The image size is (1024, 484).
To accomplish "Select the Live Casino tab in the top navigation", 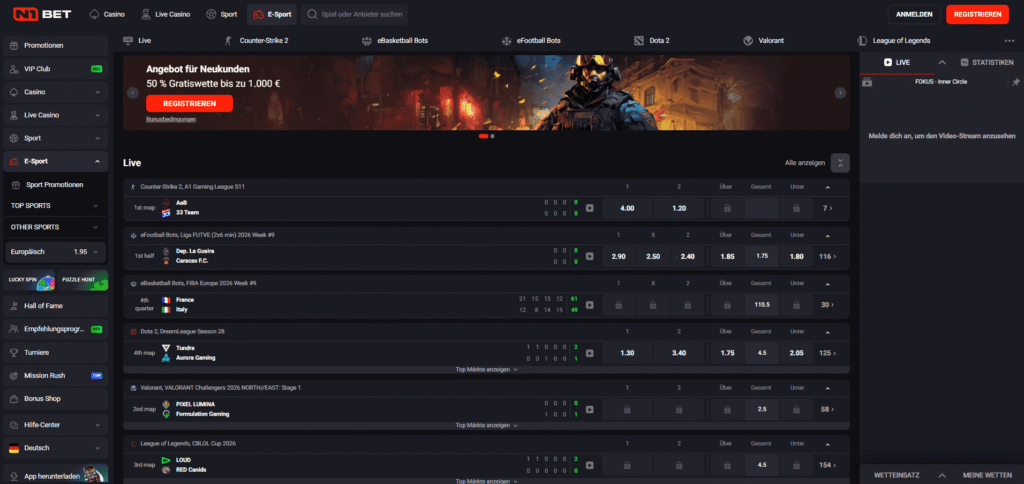I will click(166, 14).
